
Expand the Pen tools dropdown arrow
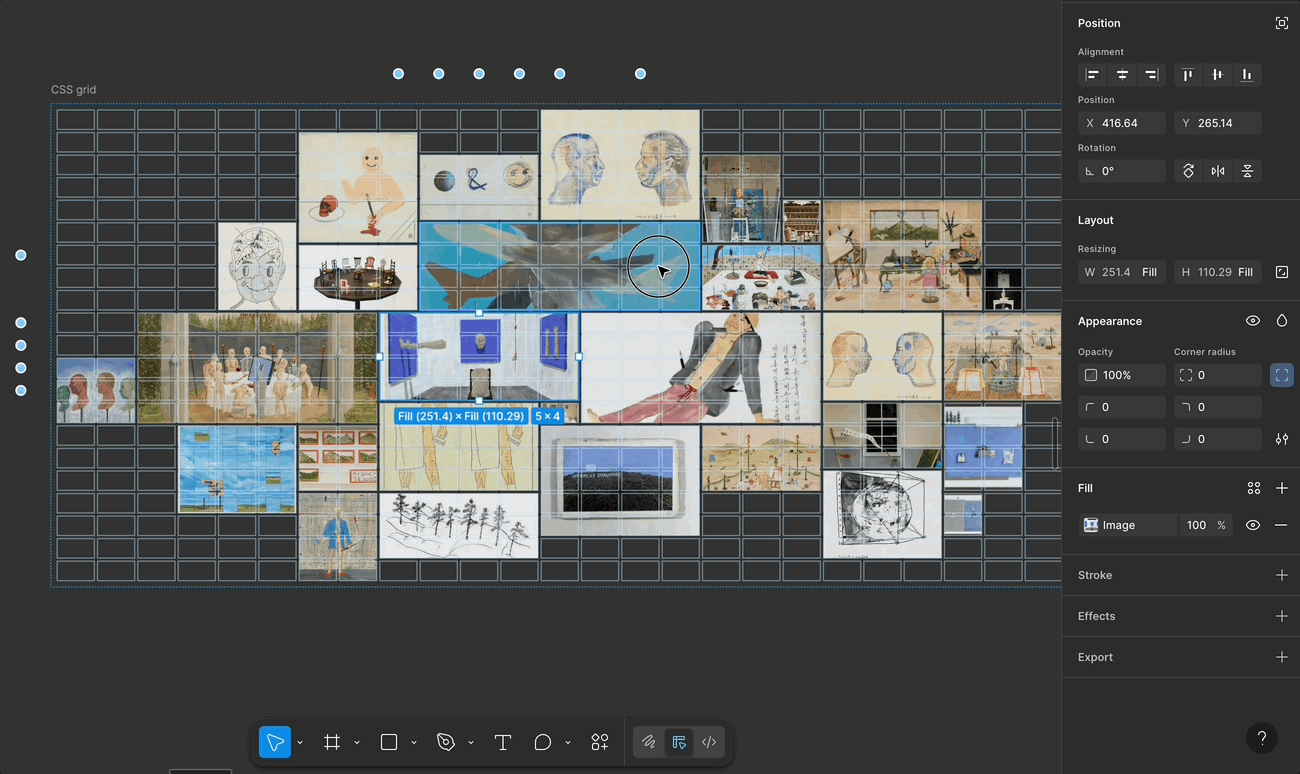[x=471, y=743]
